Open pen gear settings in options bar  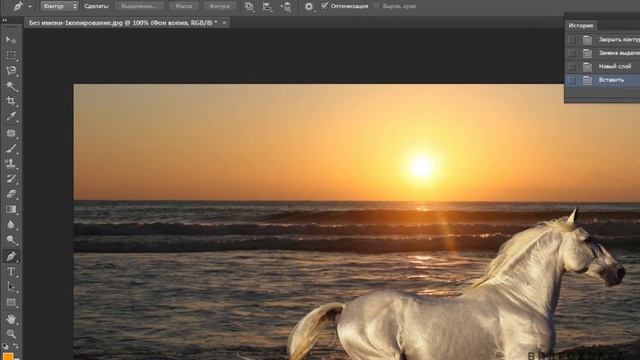pos(309,6)
